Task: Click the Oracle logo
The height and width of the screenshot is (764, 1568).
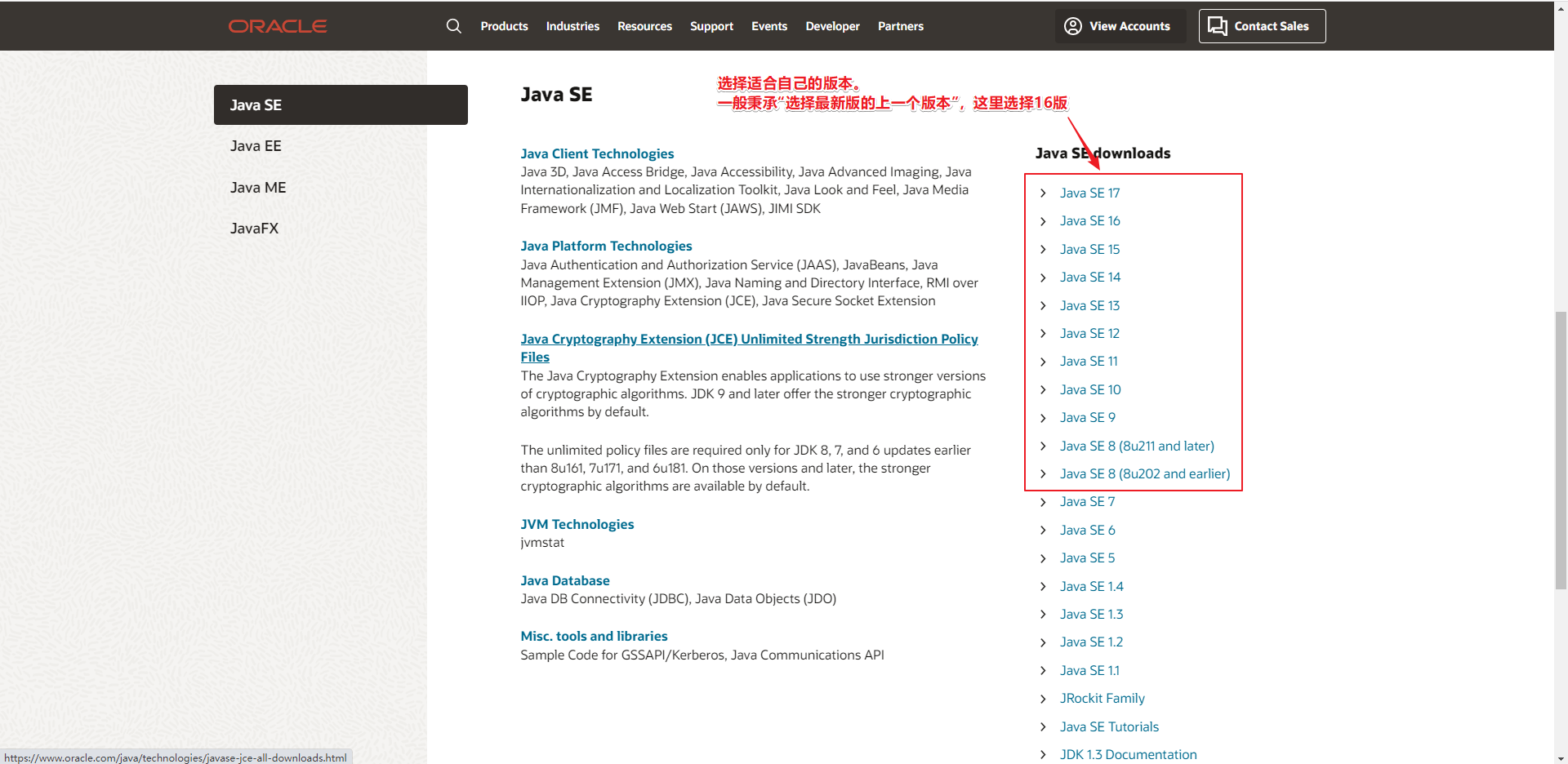Action: 278,26
